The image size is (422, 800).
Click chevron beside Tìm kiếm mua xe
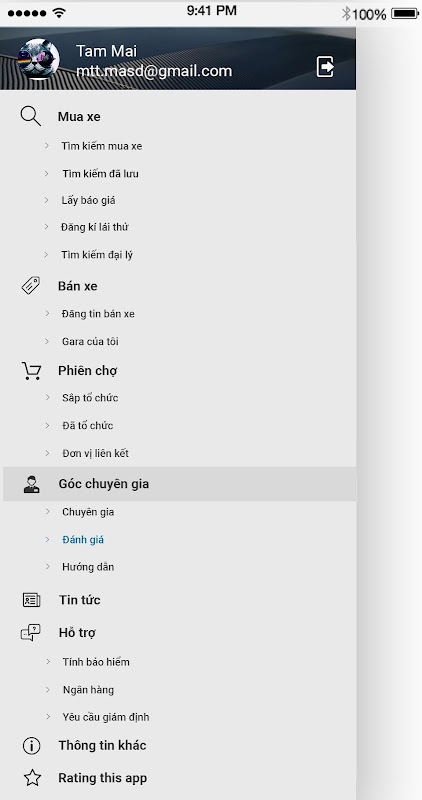[46, 146]
